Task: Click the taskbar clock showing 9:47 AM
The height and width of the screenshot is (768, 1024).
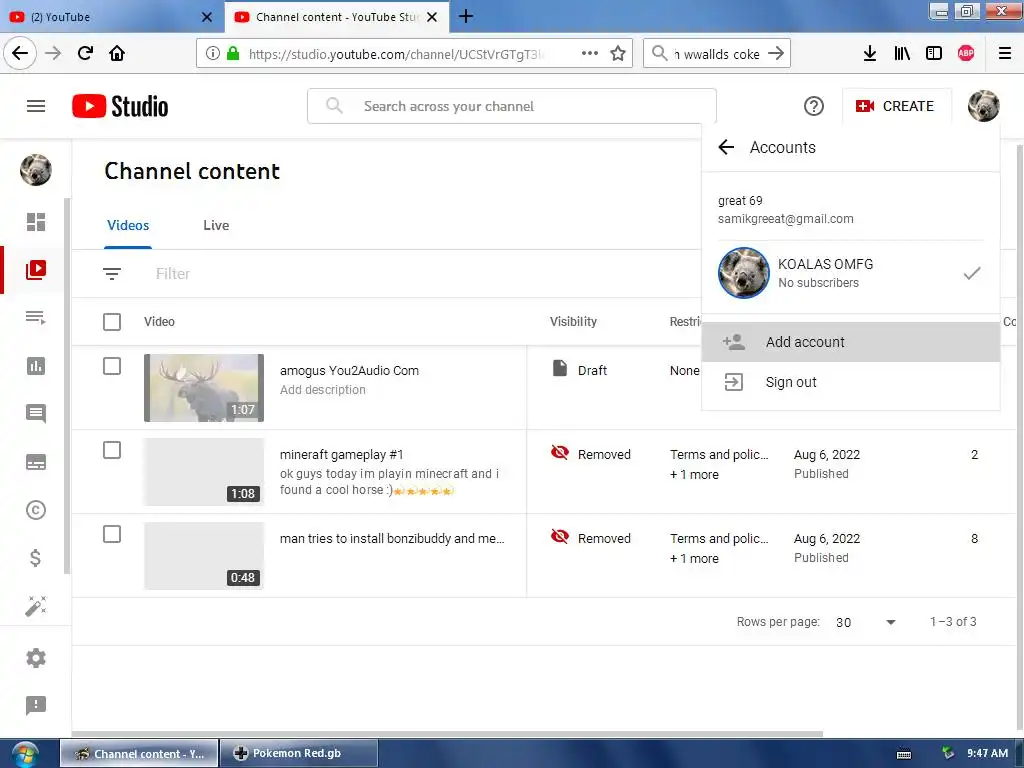Action: (x=987, y=753)
